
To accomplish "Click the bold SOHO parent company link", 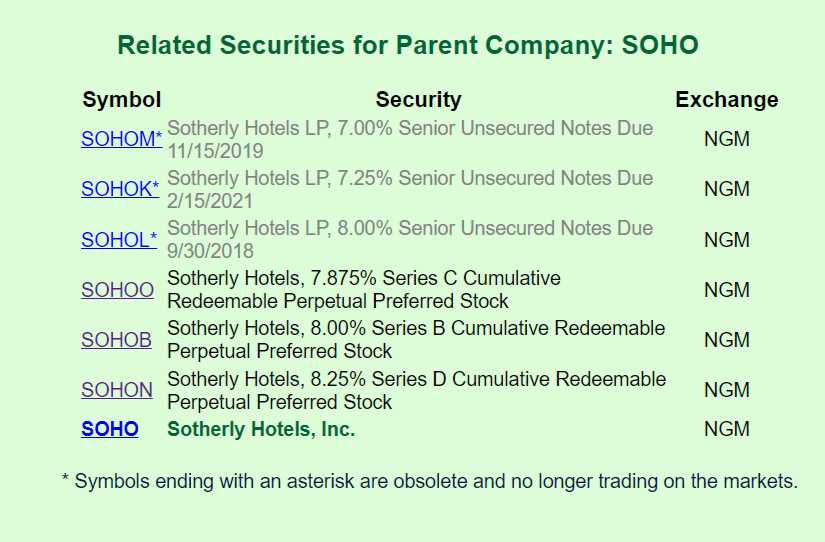I will 110,429.
